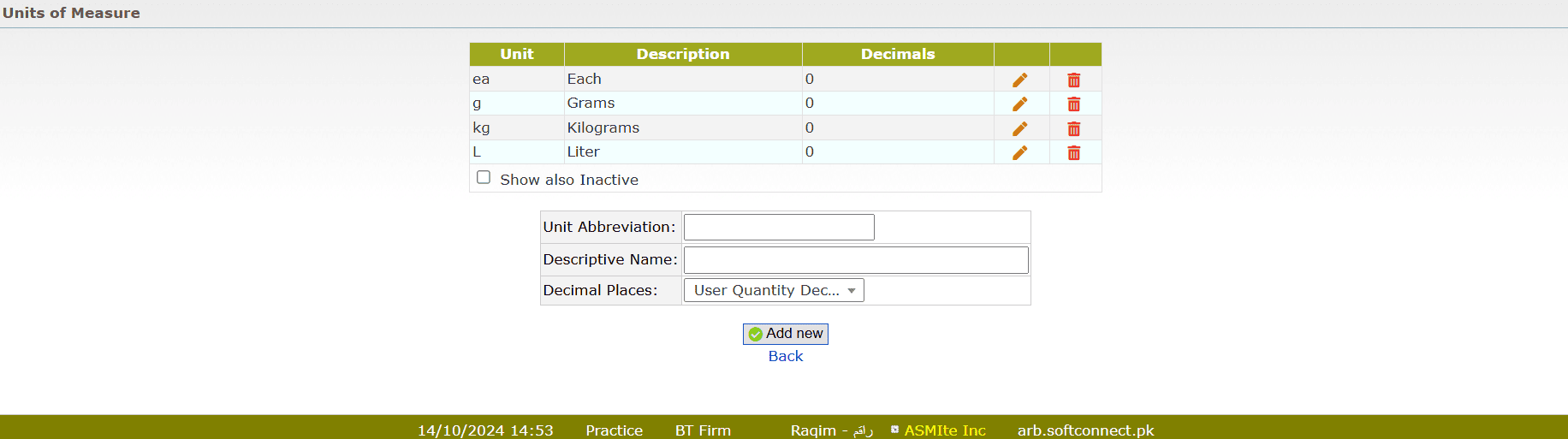Viewport: 1568px width, 439px height.
Task: Open the Decimal Places dropdown
Action: (774, 291)
